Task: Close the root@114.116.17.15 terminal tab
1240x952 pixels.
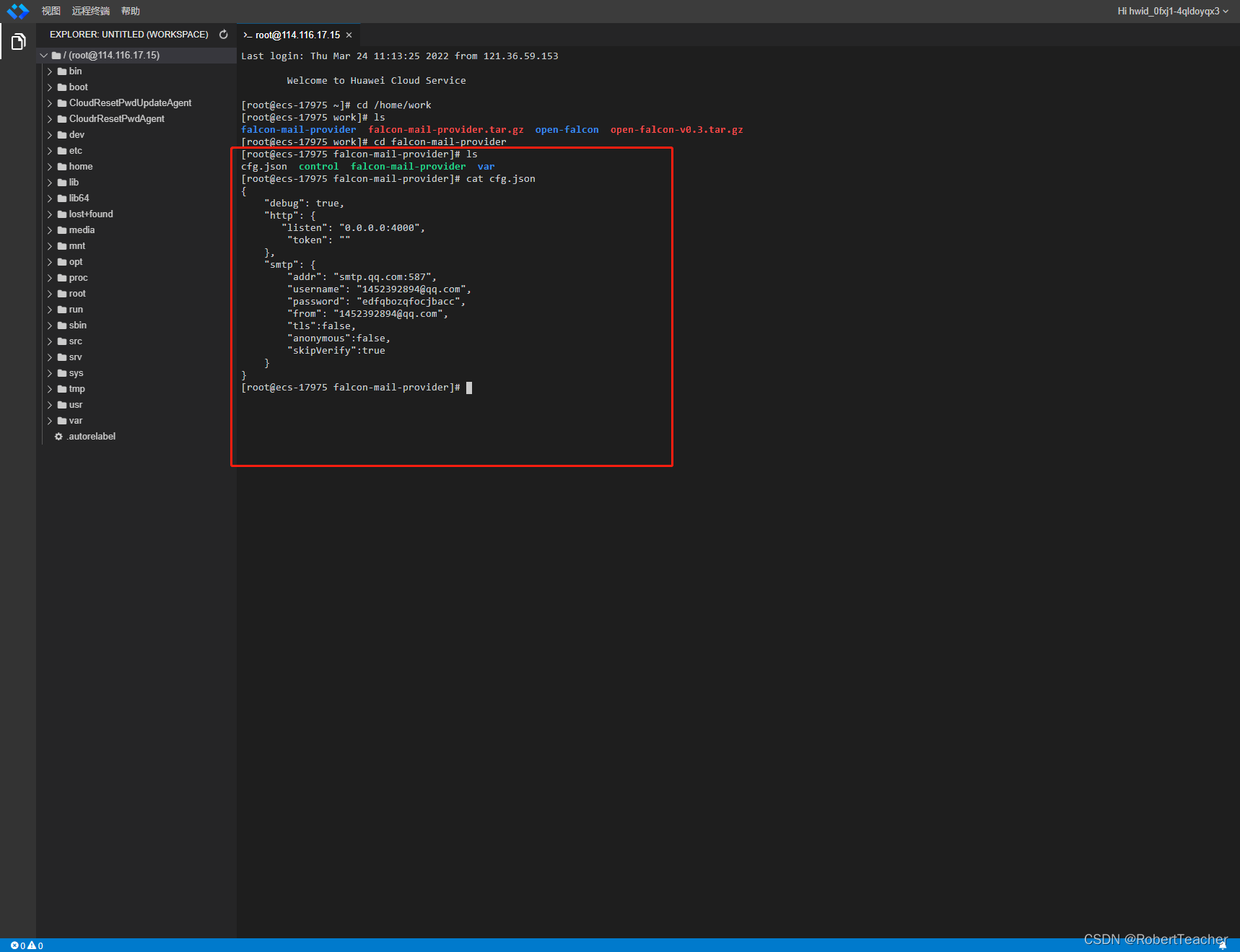Action: click(349, 35)
